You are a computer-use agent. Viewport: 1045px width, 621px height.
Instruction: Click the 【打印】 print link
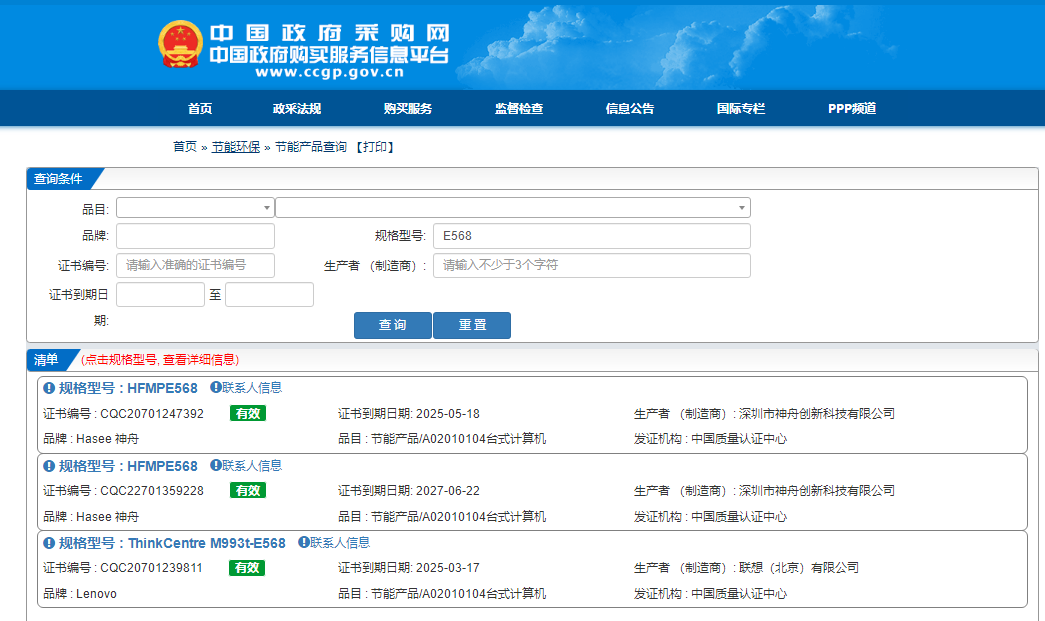tap(375, 147)
